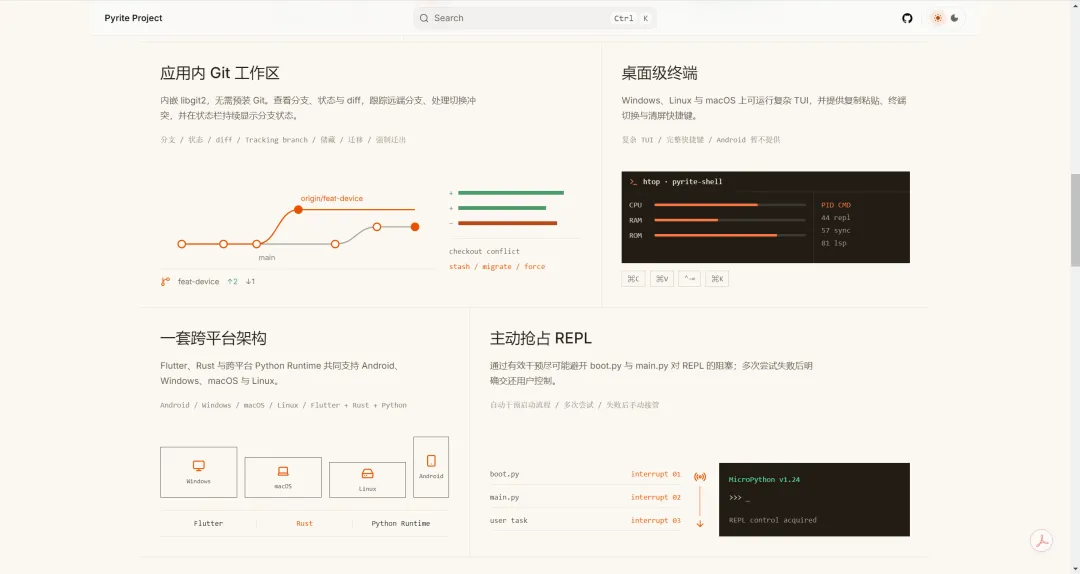Image resolution: width=1080 pixels, height=574 pixels.
Task: Click the ⌘K clear screen shortcut key
Action: (717, 278)
